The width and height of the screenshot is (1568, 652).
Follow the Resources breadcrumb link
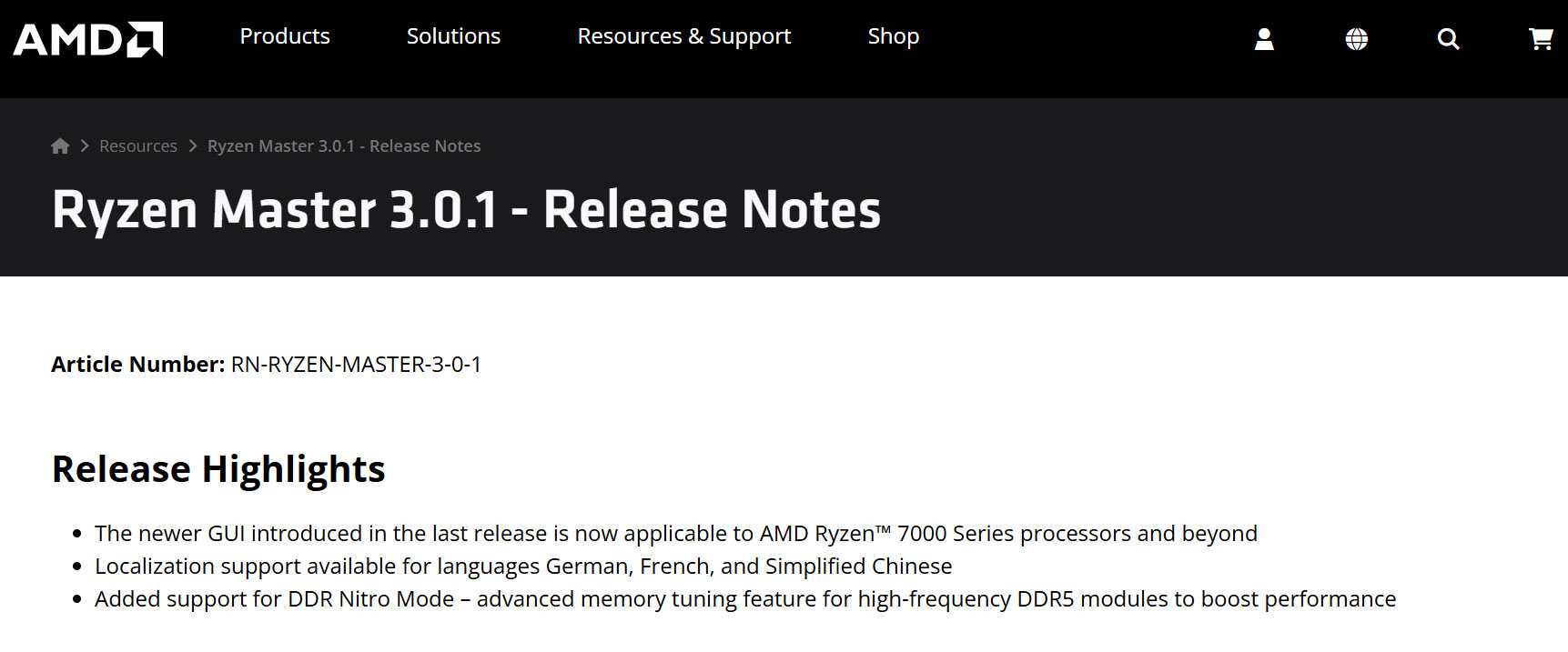[x=138, y=146]
